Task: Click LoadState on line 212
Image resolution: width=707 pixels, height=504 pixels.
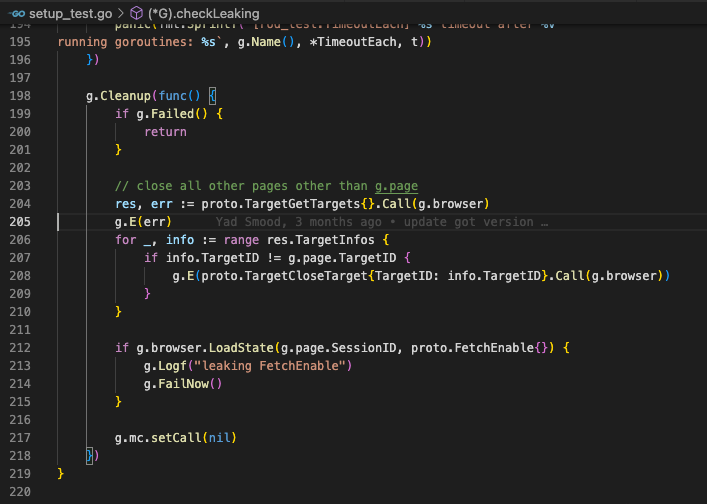Action: [x=241, y=348]
